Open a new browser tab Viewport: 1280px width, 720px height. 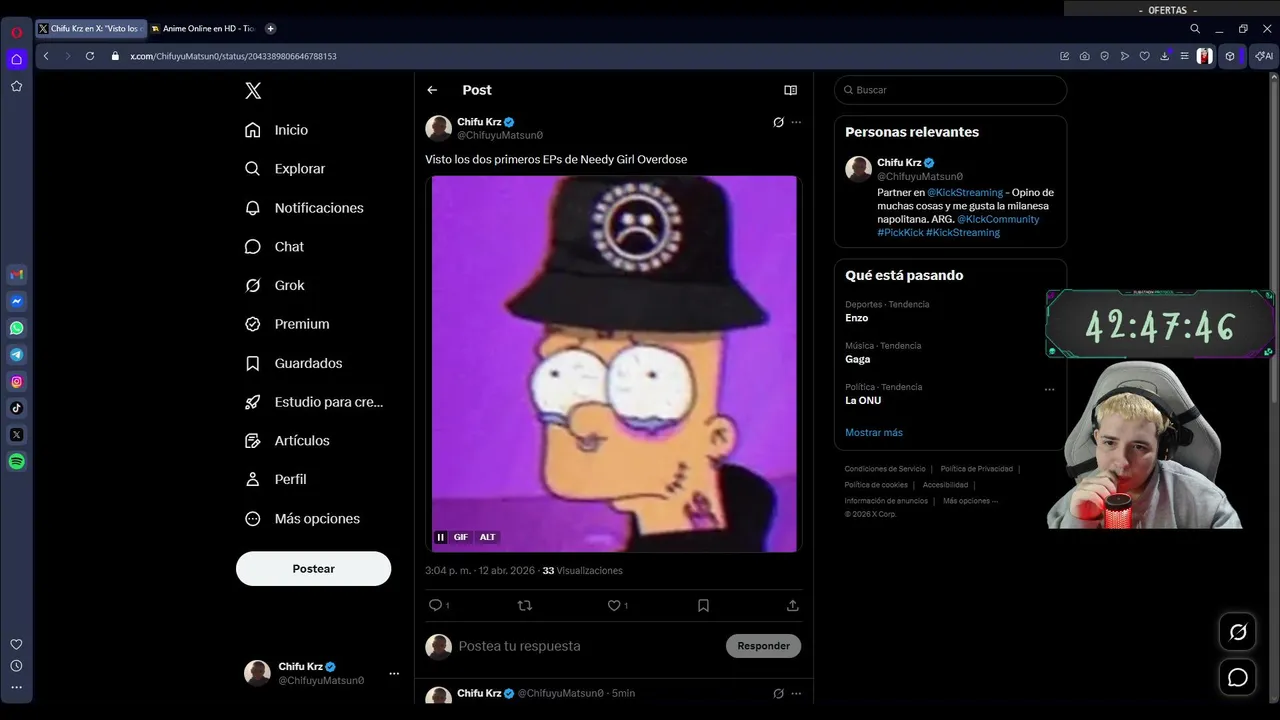(270, 29)
